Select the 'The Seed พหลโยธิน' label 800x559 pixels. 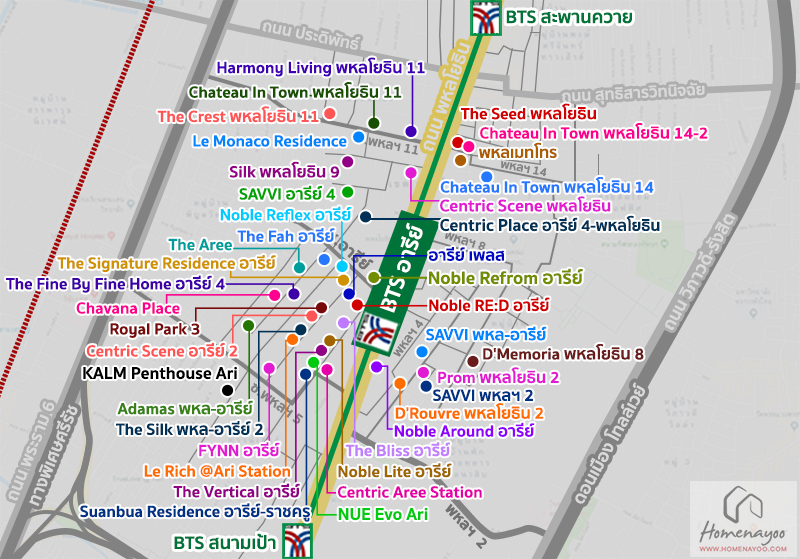point(529,114)
